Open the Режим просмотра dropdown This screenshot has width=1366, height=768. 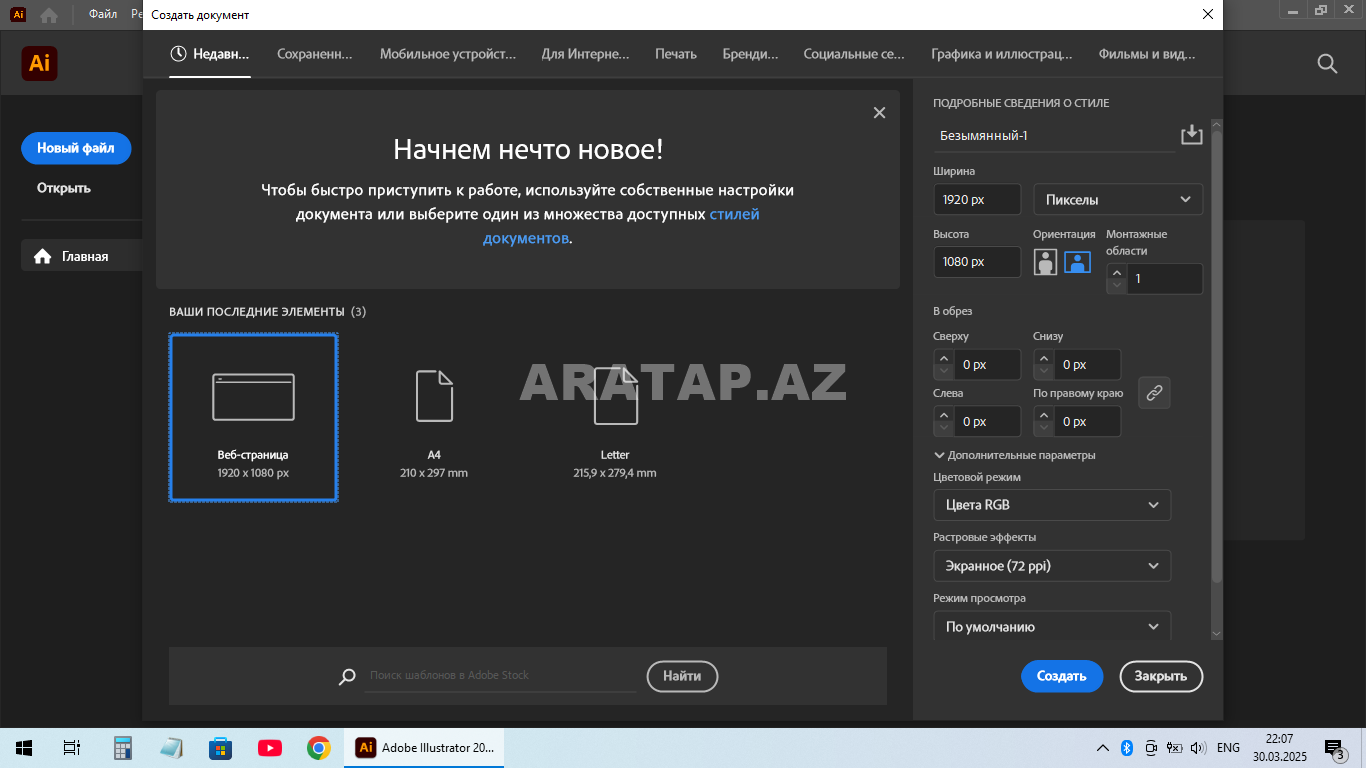[1052, 627]
